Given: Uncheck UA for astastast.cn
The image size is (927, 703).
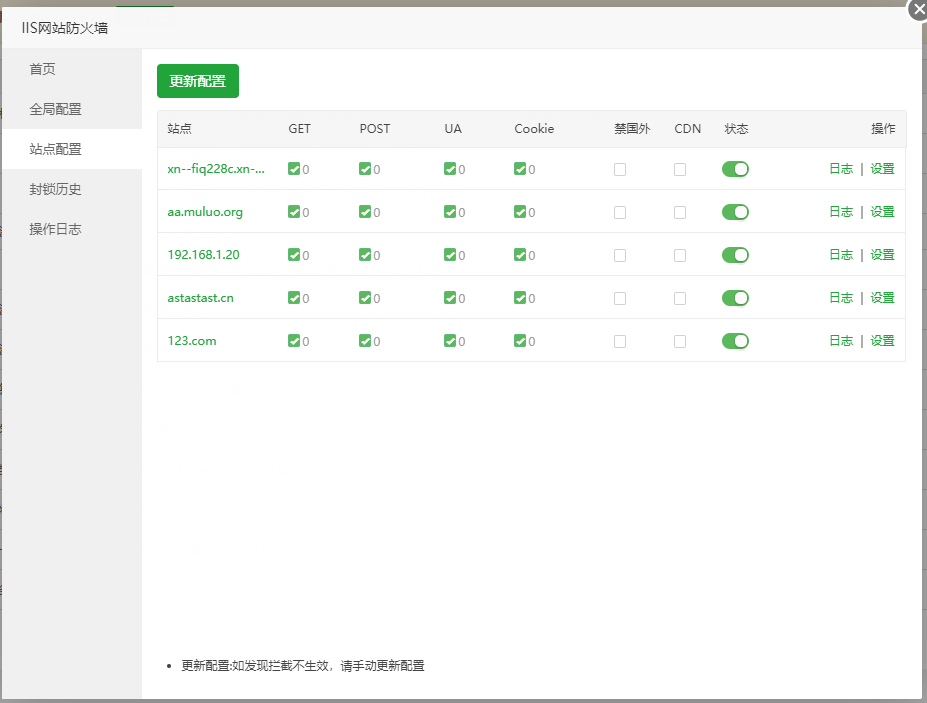Looking at the screenshot, I should (450, 298).
